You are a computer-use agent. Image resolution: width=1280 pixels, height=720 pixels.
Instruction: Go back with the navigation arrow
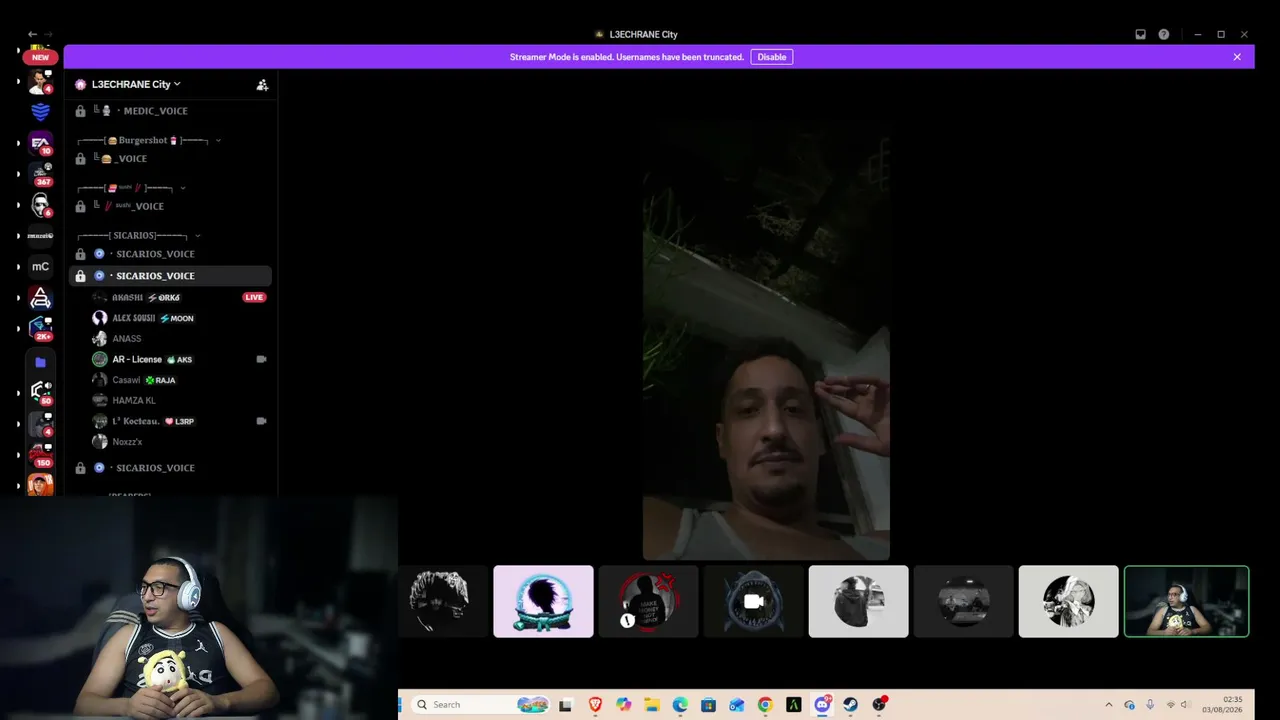click(x=32, y=34)
